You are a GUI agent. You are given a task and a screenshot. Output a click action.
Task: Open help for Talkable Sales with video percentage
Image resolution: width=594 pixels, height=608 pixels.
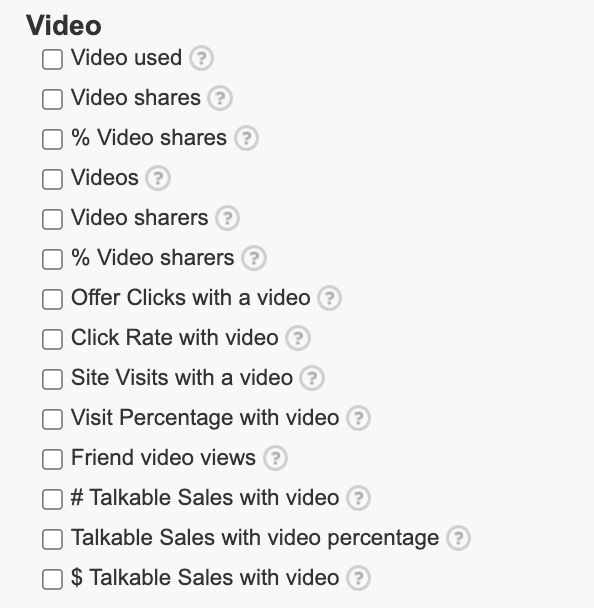pos(458,538)
